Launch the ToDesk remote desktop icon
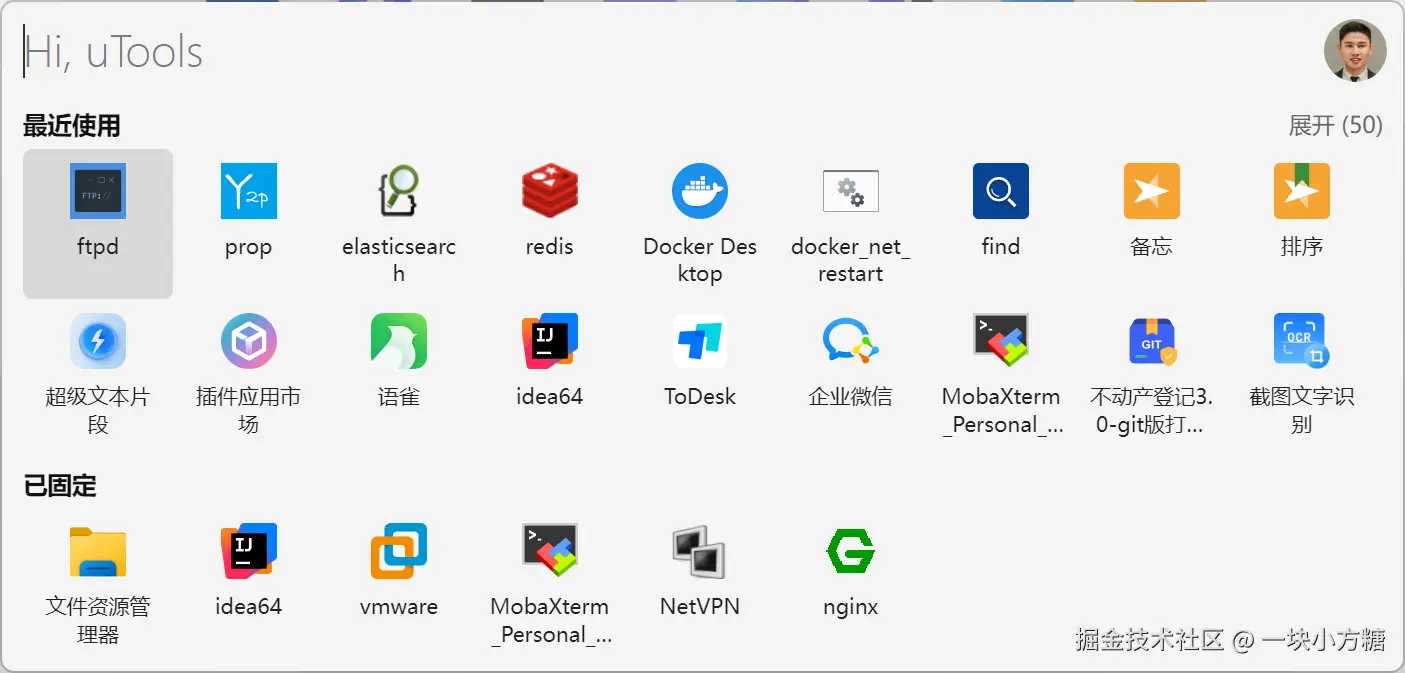This screenshot has width=1405, height=673. coord(700,341)
